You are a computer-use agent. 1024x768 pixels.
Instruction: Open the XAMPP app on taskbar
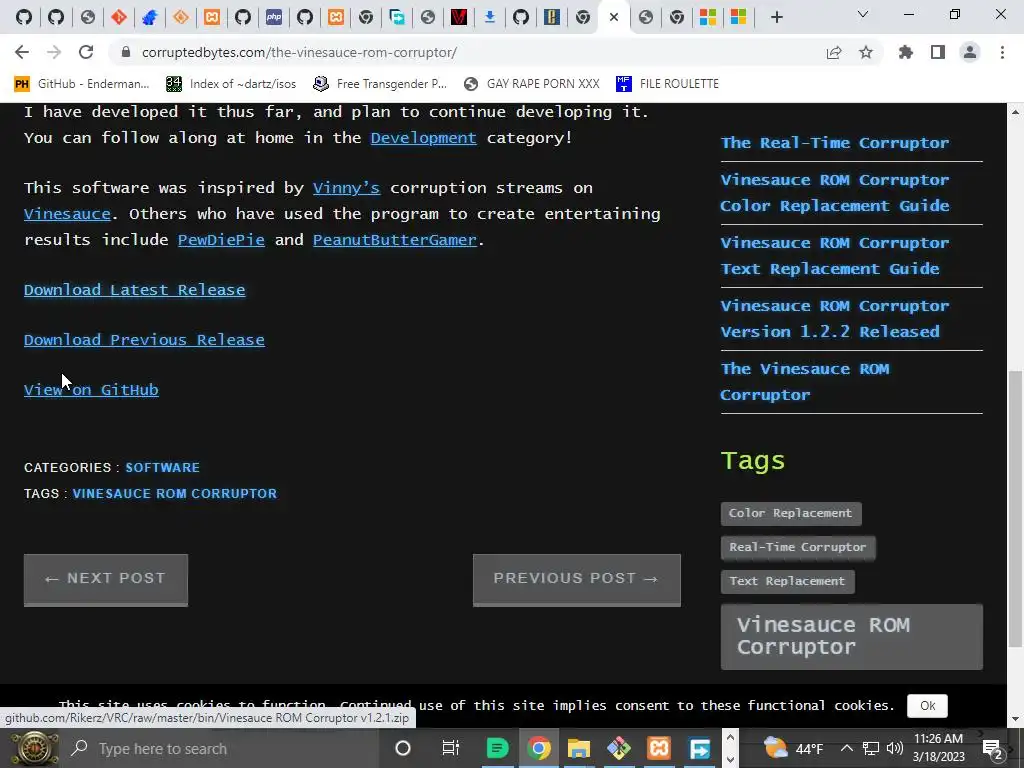pos(658,748)
